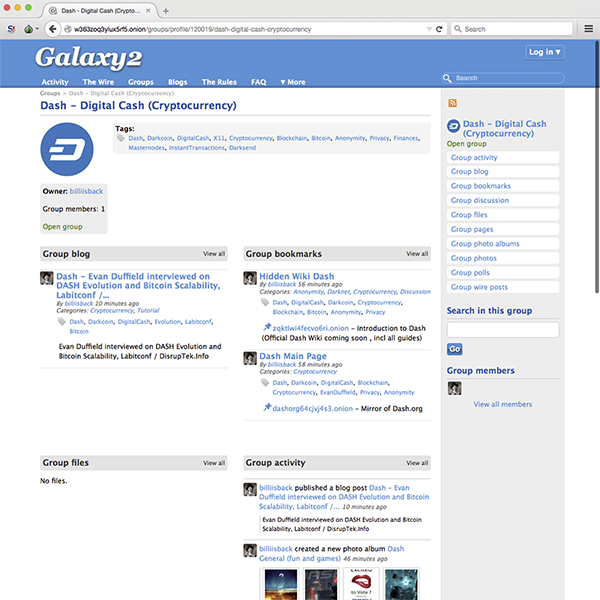Open the Dash General (fun and games) album link
Screen dimensions: 600x600
331,553
